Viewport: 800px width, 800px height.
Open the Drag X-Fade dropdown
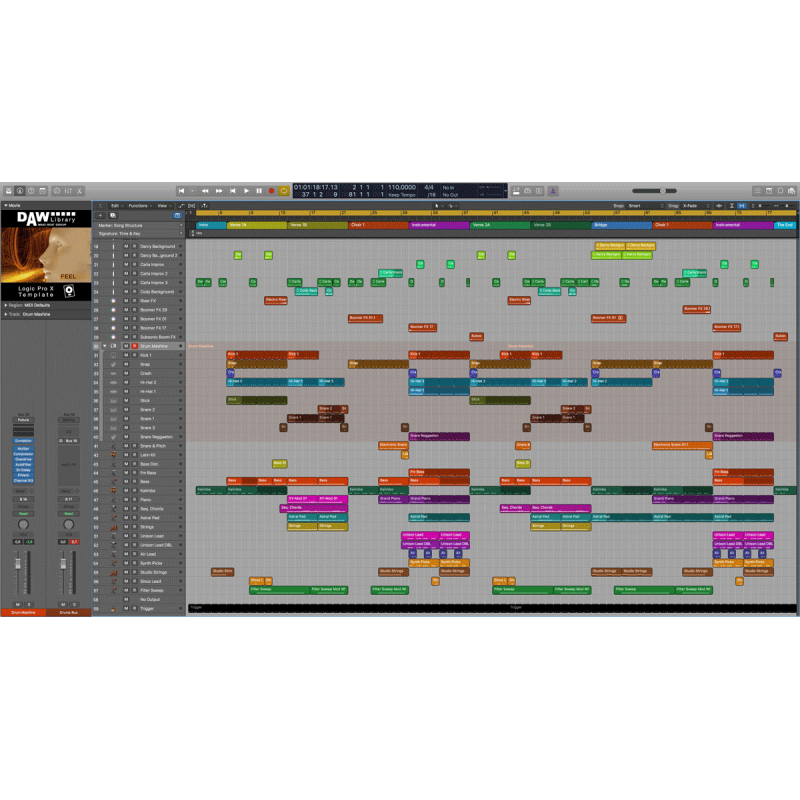click(696, 206)
